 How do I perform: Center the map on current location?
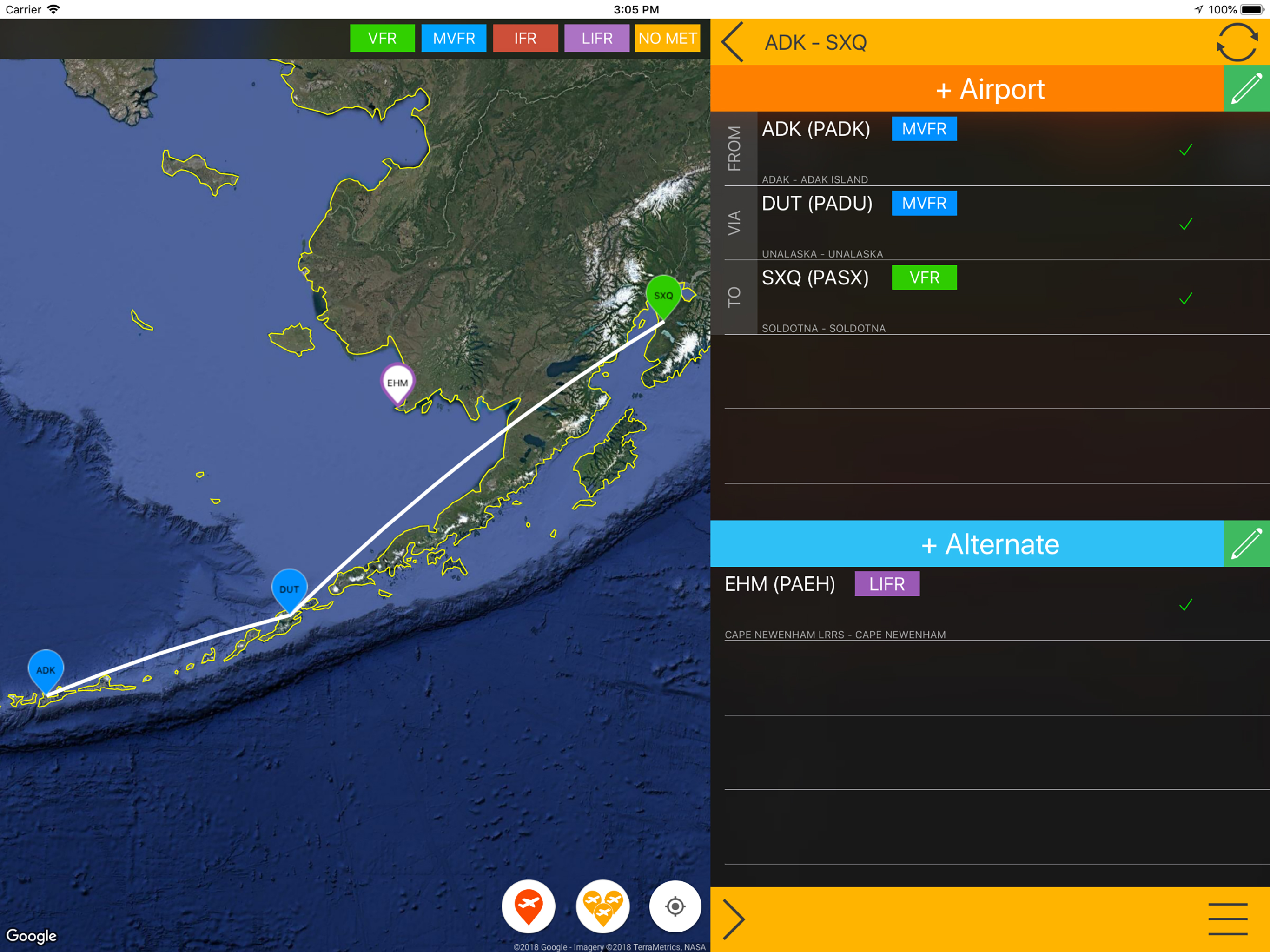tap(675, 906)
